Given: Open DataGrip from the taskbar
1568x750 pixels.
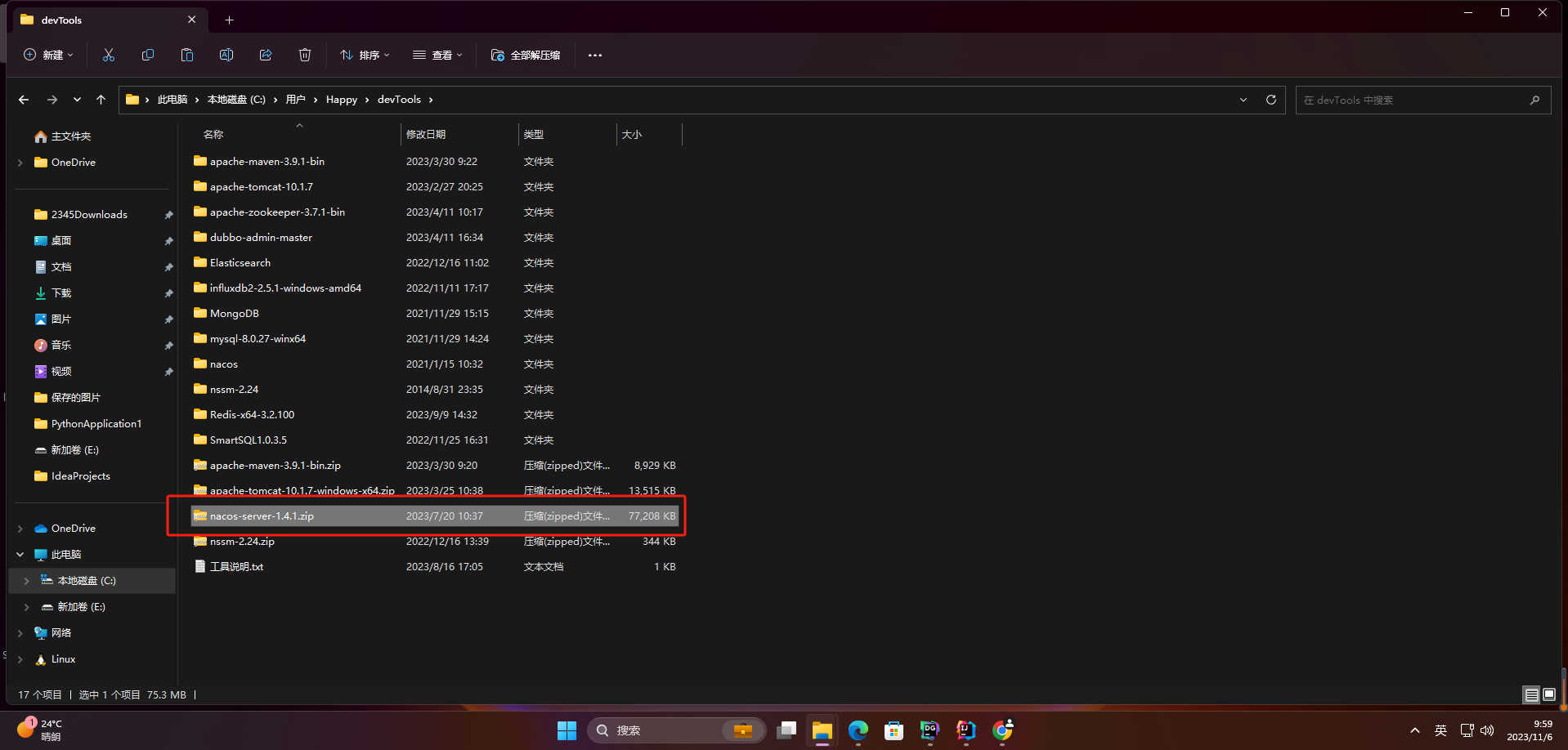Looking at the screenshot, I should coord(930,730).
